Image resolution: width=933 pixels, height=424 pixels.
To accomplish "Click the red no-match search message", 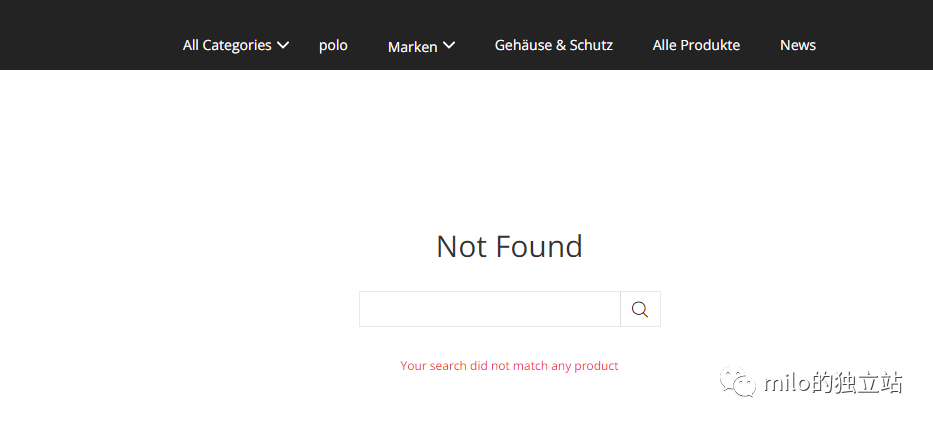I will point(509,366).
